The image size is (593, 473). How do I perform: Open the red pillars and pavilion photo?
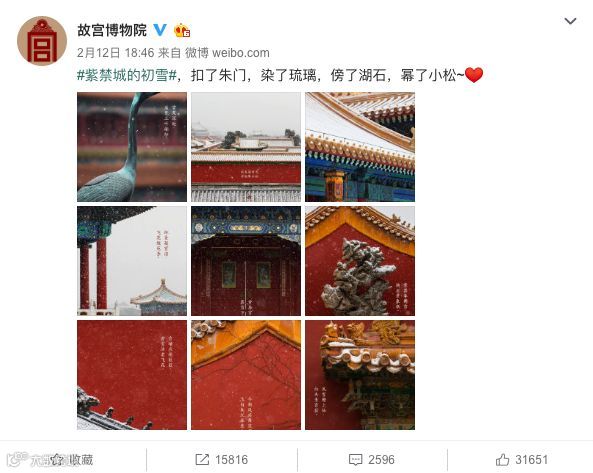coord(132,261)
